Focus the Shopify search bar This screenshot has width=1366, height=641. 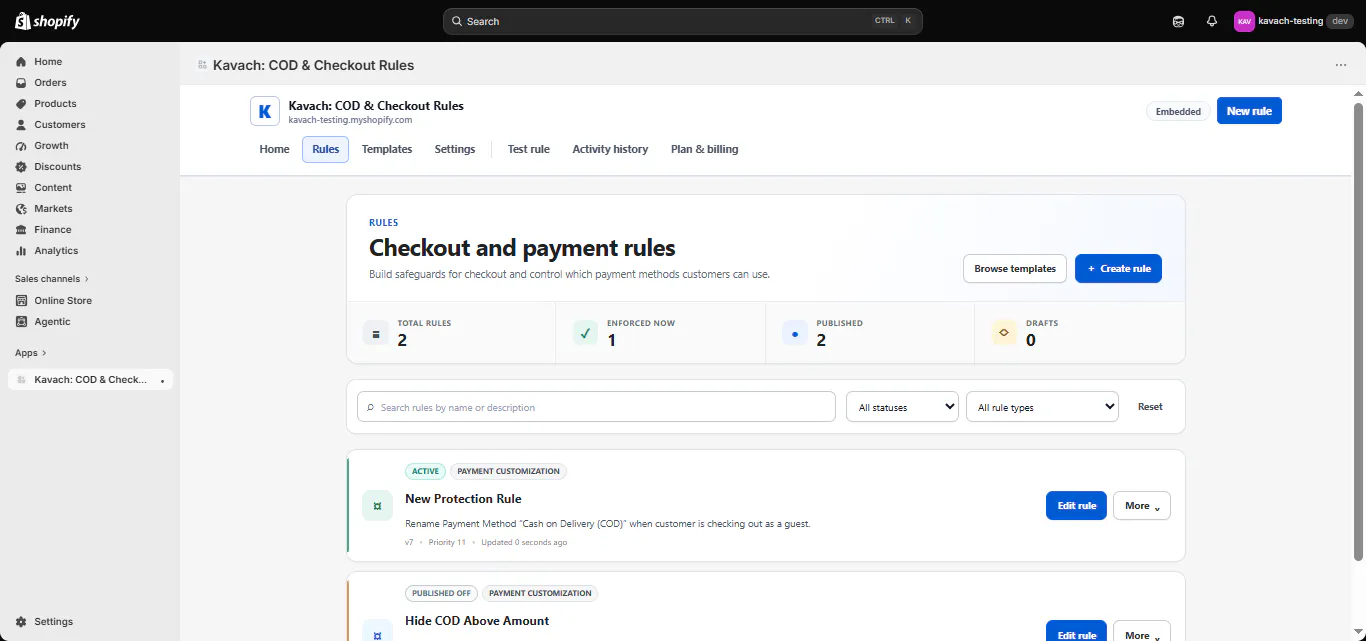[682, 21]
